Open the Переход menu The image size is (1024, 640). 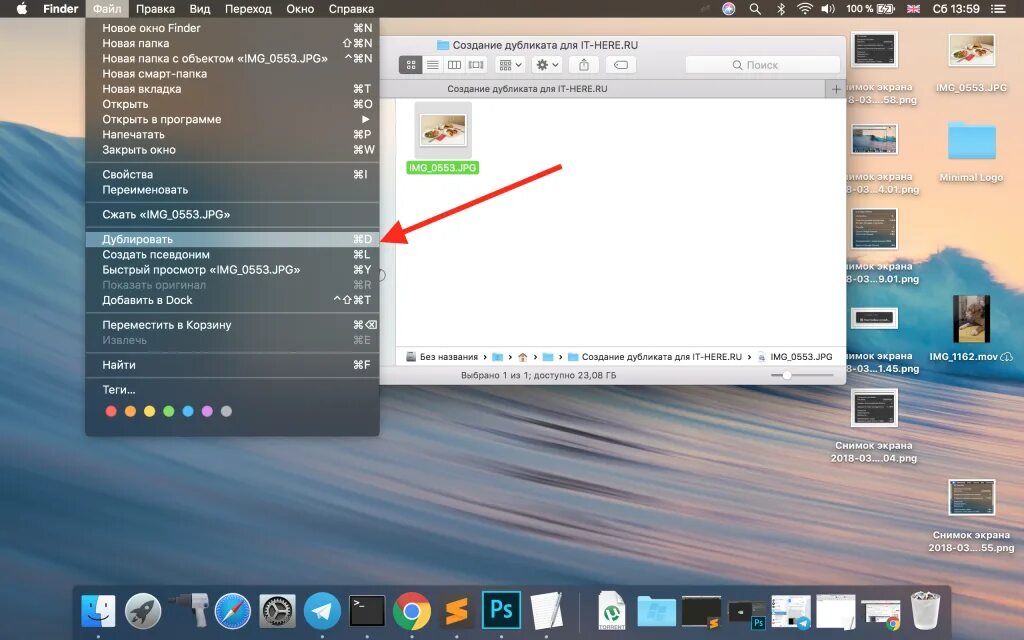coord(248,9)
